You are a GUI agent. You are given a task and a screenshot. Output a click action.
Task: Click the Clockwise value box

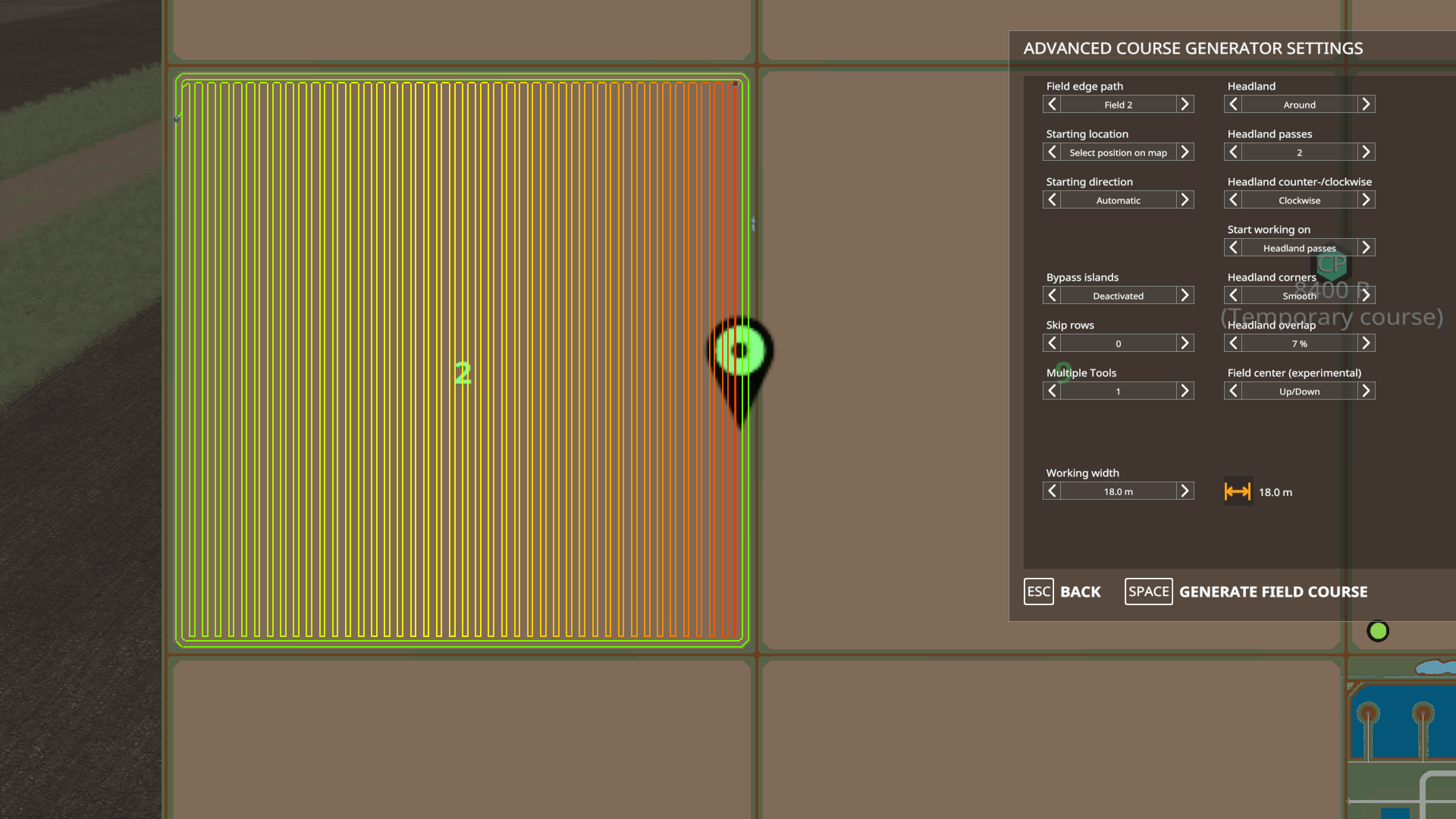(1300, 200)
